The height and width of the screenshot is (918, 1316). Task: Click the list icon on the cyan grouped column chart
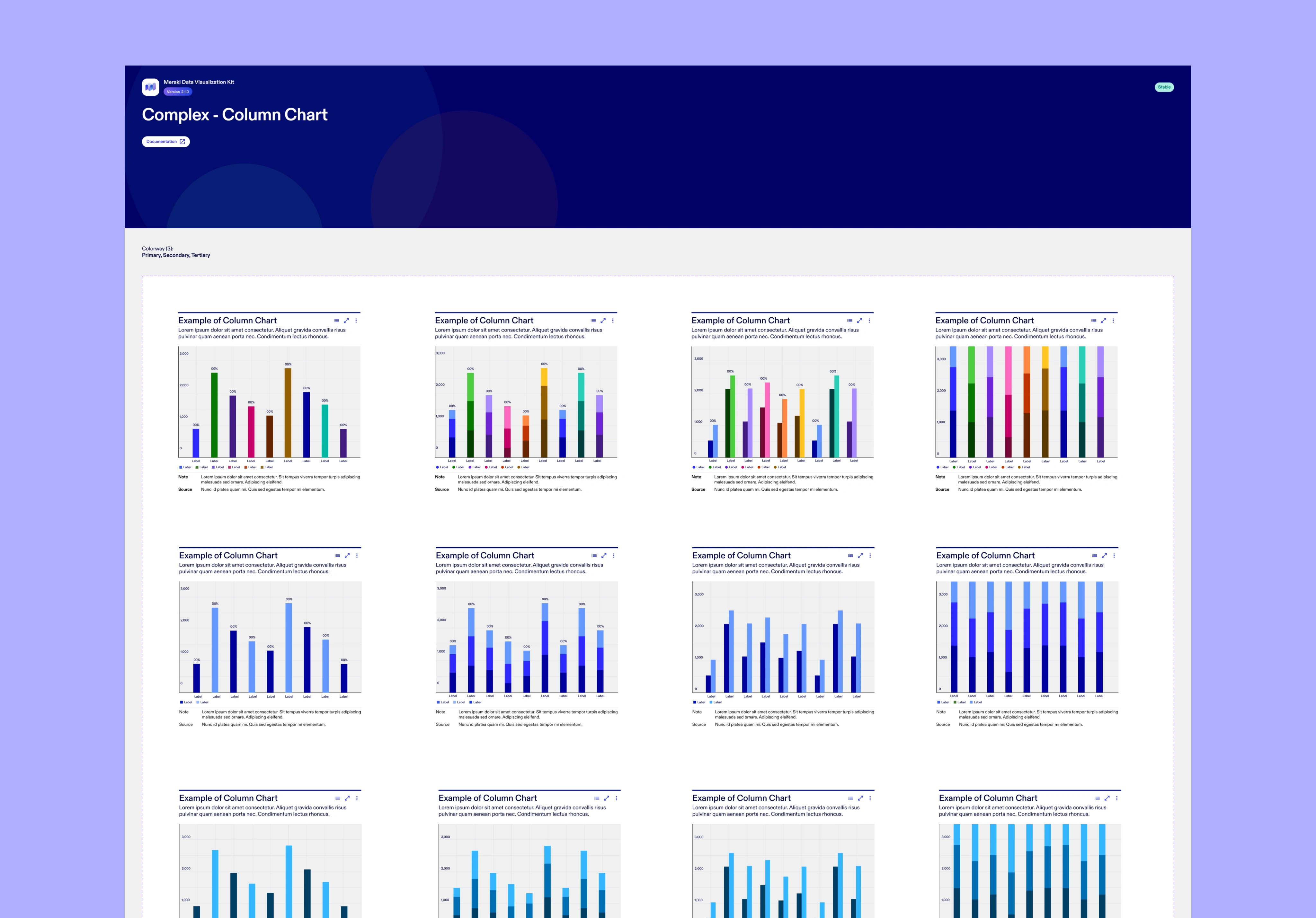pyautogui.click(x=850, y=798)
